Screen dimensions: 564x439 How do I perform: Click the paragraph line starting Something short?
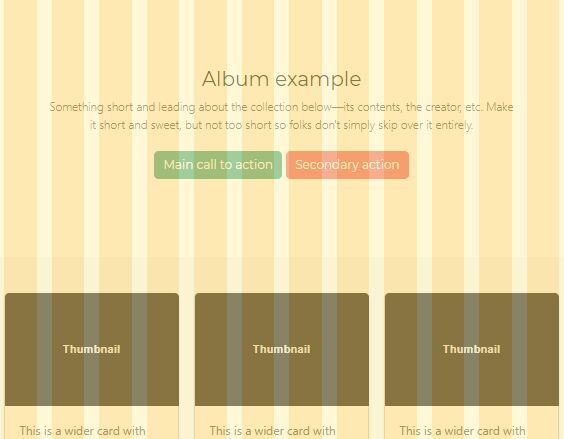tap(282, 107)
